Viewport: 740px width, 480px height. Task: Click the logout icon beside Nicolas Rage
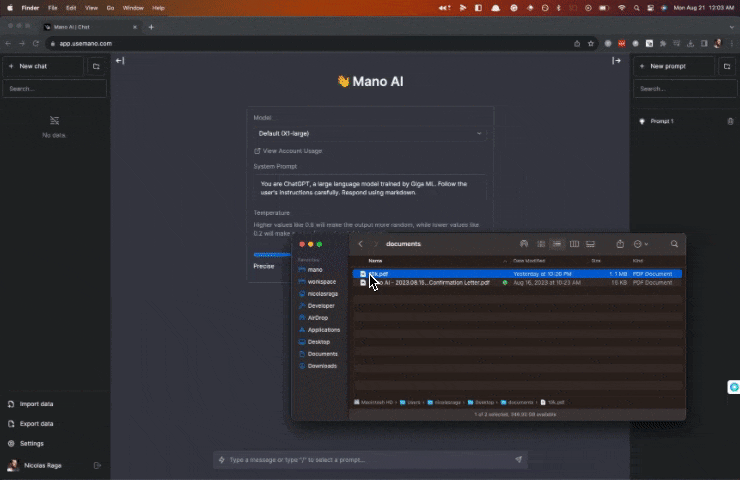pyautogui.click(x=97, y=465)
